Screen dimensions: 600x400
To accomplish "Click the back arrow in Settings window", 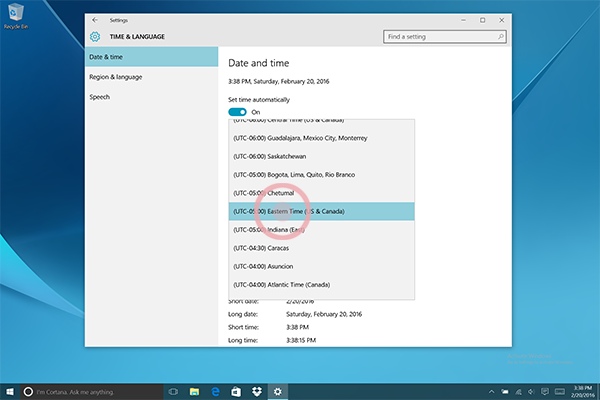I will click(x=95, y=20).
